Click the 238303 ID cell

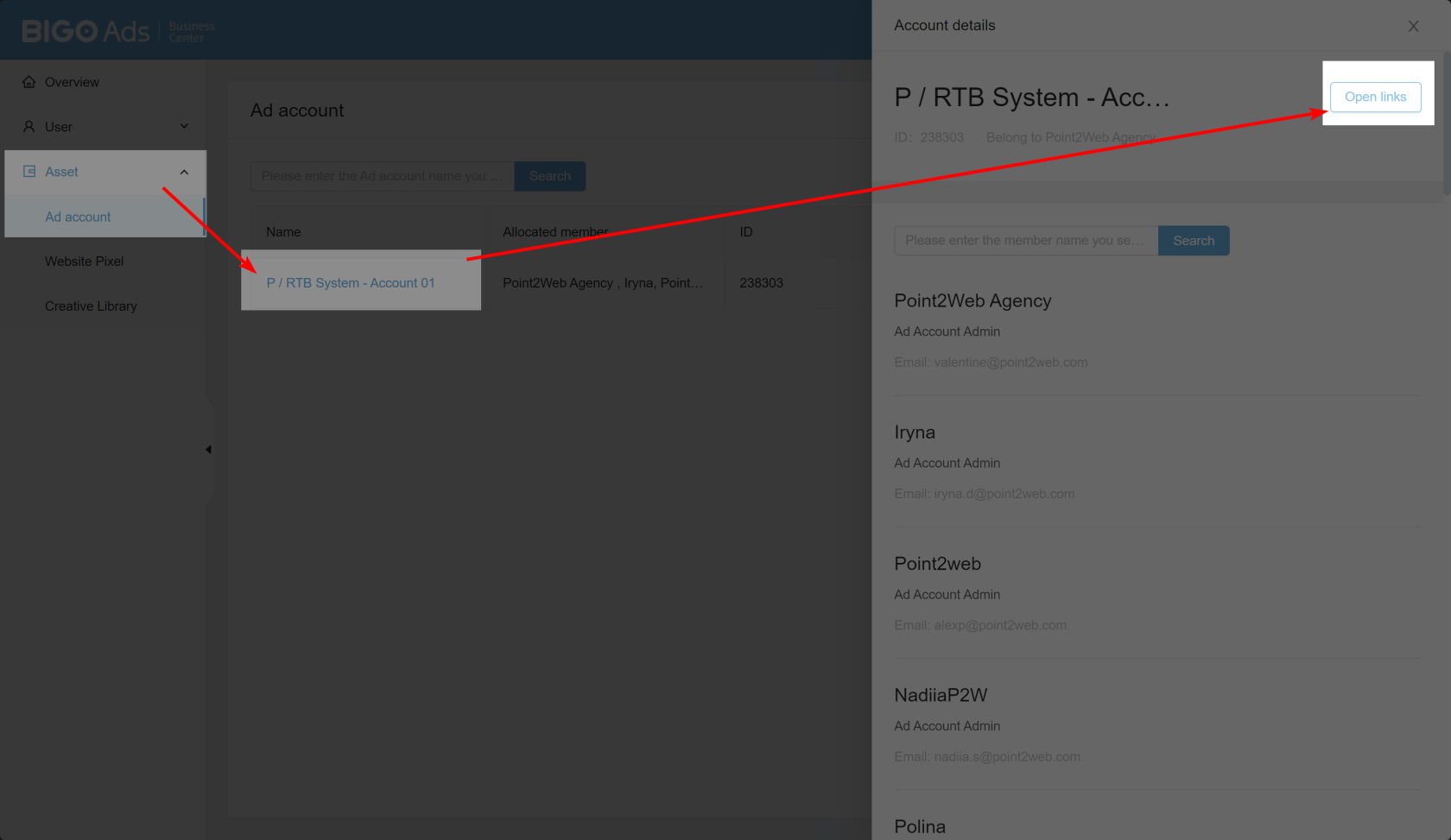761,283
